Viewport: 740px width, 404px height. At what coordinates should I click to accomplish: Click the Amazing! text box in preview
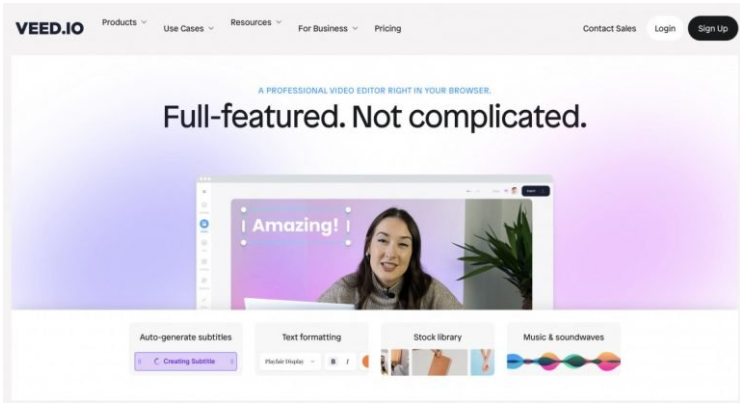[296, 226]
